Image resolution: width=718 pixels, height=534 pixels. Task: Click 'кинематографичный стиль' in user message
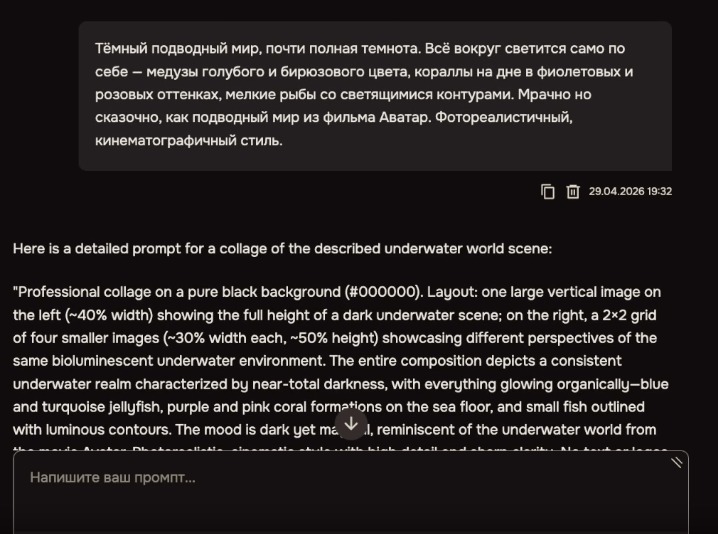point(187,141)
